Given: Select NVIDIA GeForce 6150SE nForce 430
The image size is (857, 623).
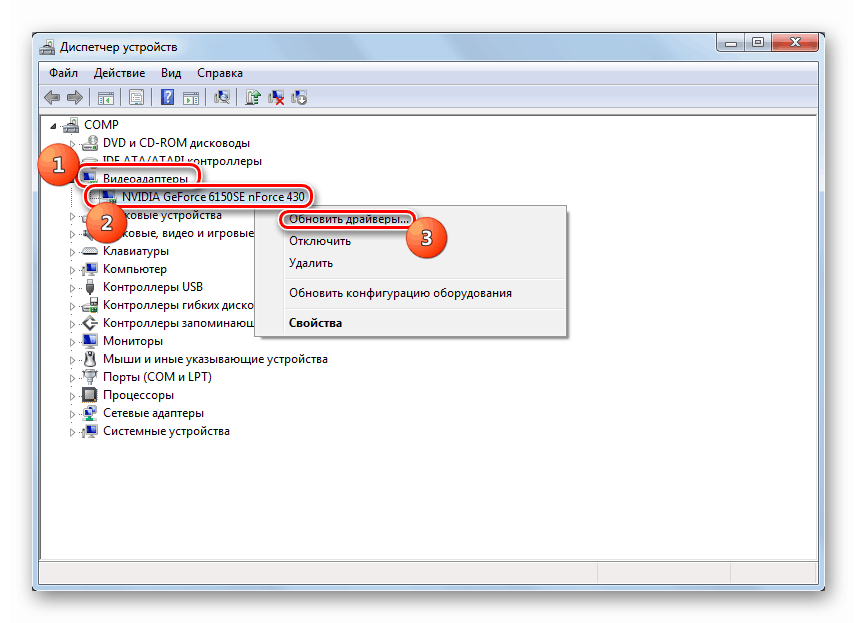Looking at the screenshot, I should (x=213, y=197).
